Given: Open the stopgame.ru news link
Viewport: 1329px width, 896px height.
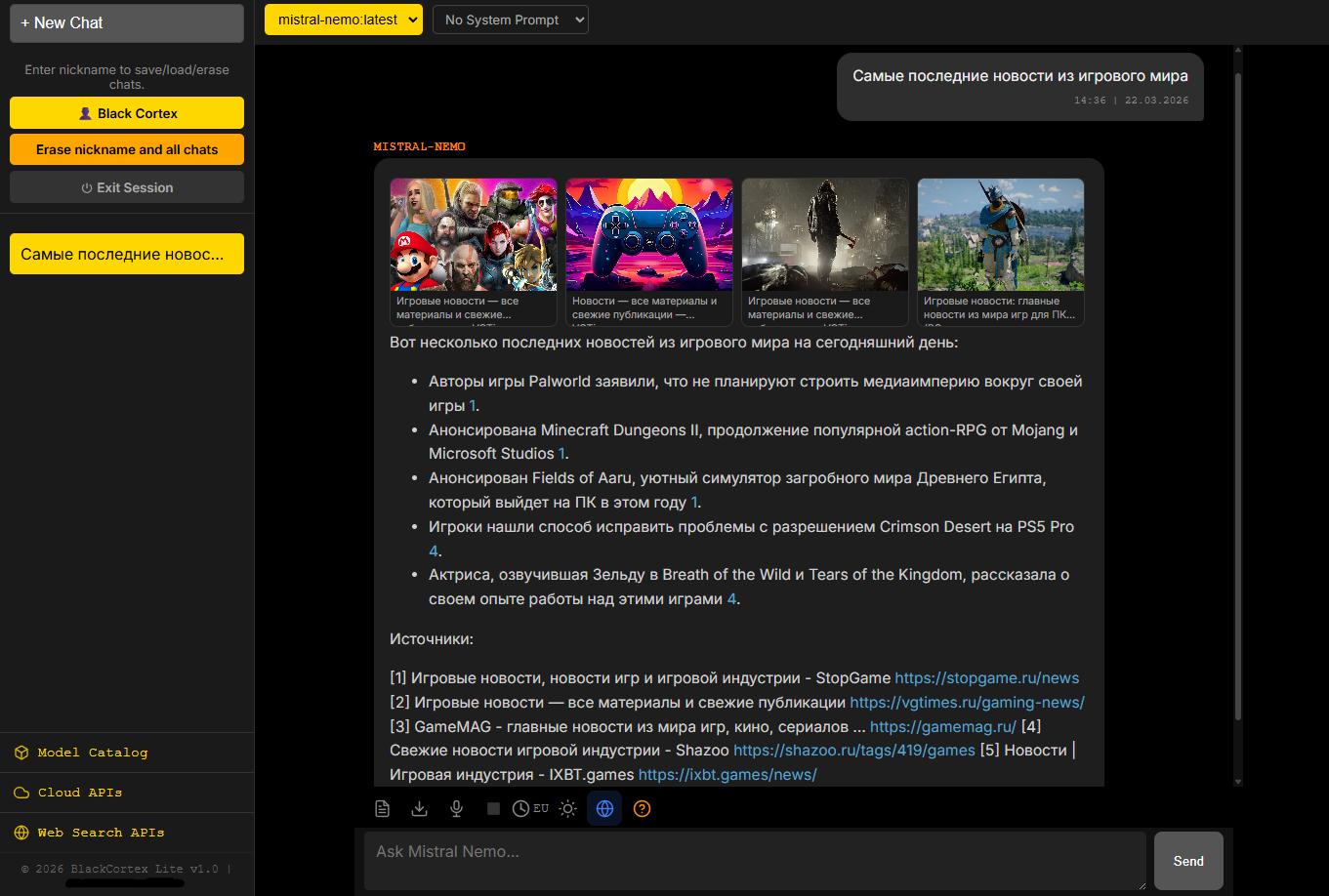Looking at the screenshot, I should [x=986, y=678].
